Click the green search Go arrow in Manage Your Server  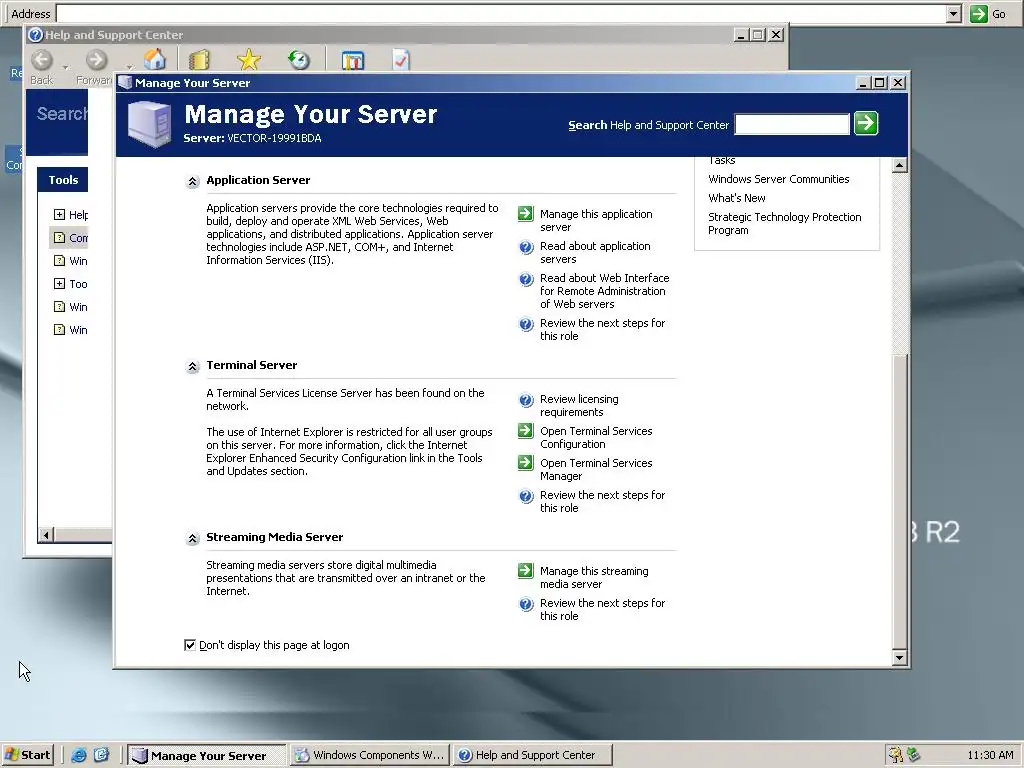866,123
